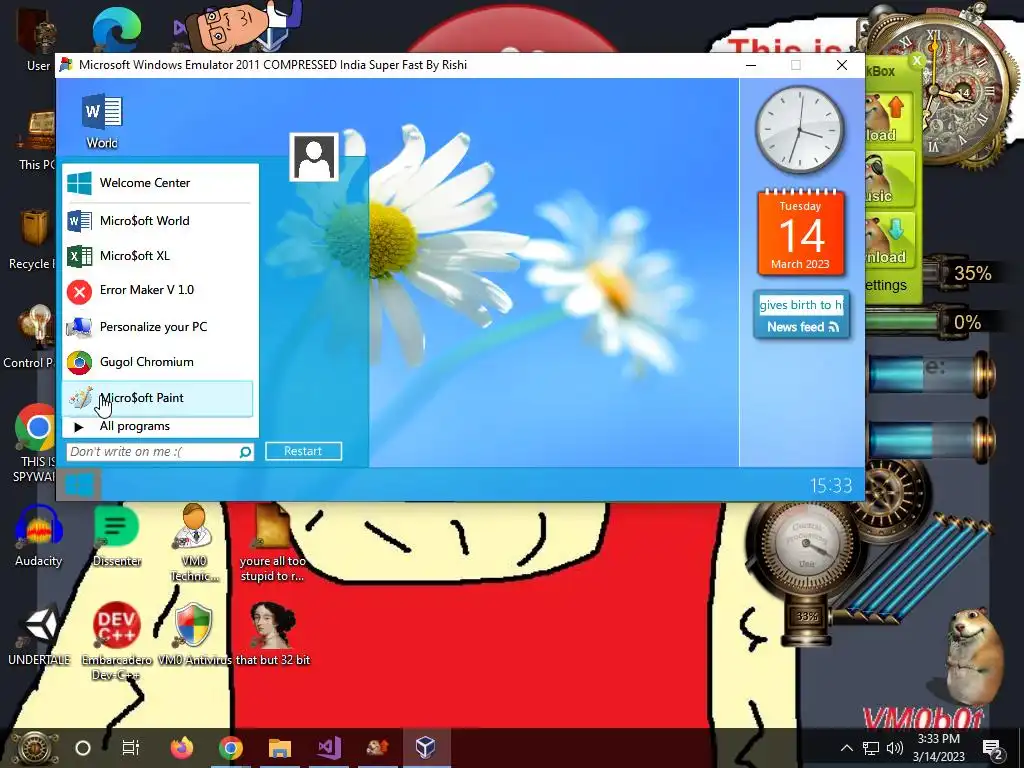The image size is (1024, 768).
Task: Open Recycle Bin desktop icon
Action: tap(33, 239)
